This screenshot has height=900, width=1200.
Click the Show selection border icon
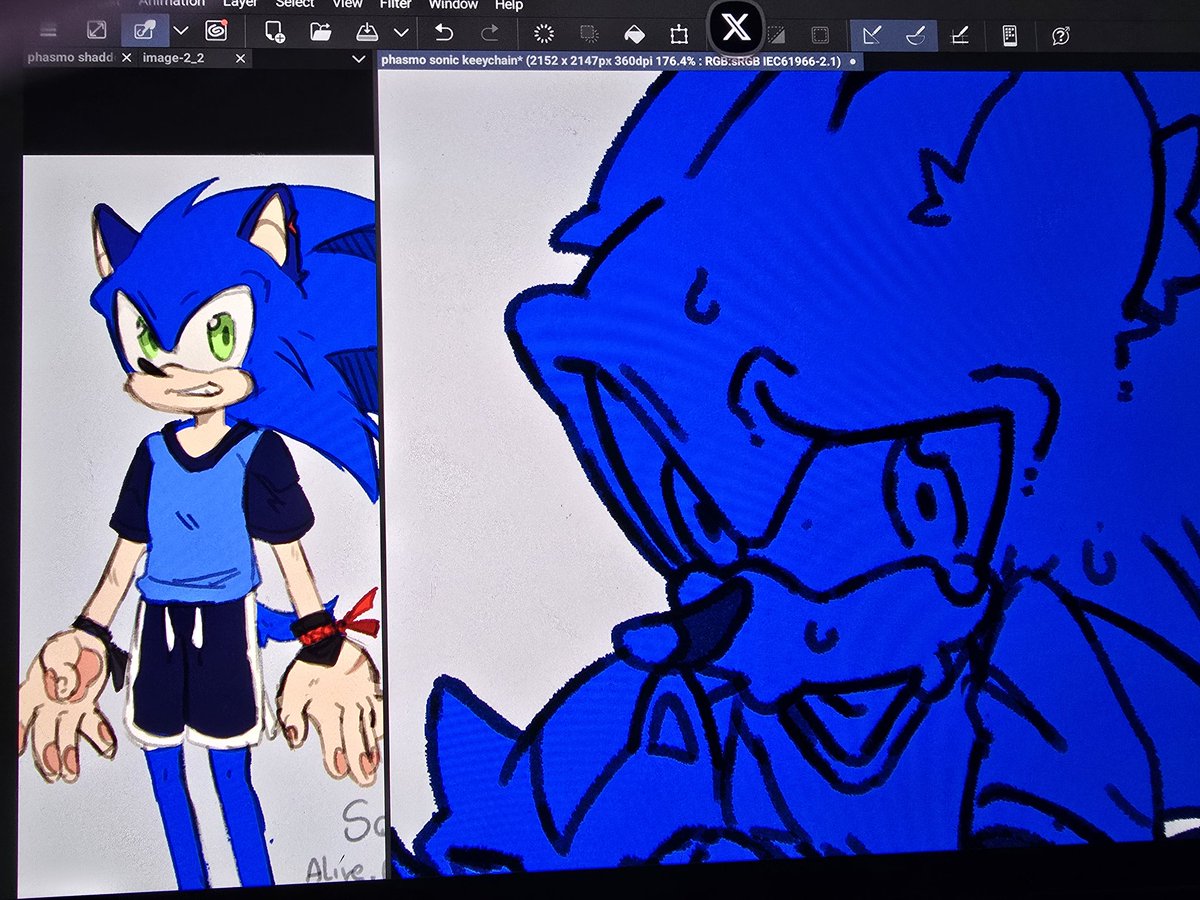819,35
